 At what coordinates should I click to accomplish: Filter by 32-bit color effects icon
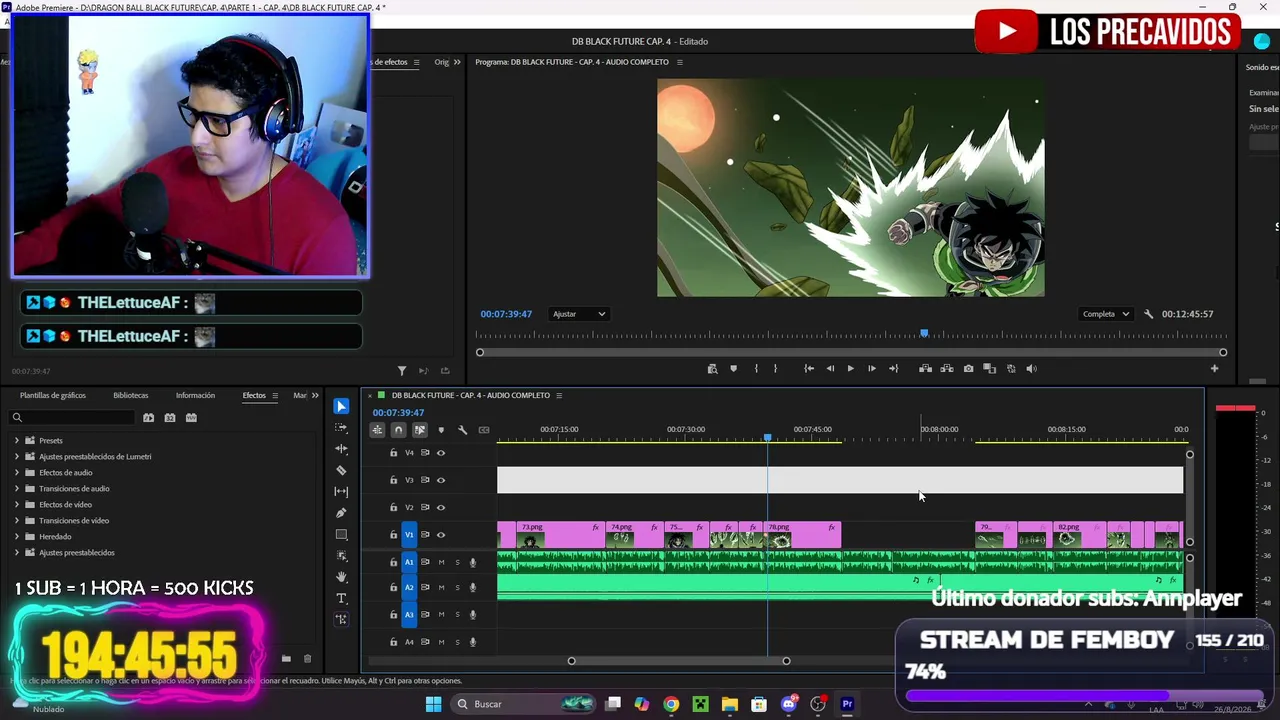pyautogui.click(x=170, y=418)
